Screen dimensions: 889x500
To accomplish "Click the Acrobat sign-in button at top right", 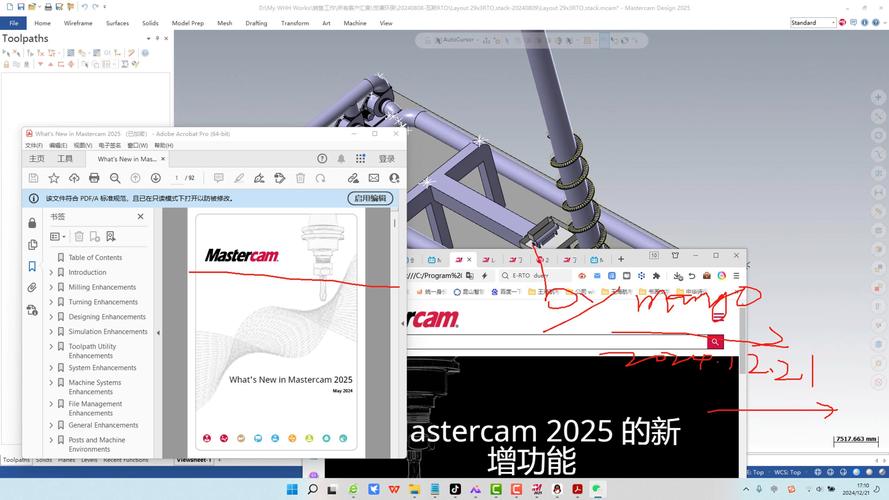I will coord(387,159).
